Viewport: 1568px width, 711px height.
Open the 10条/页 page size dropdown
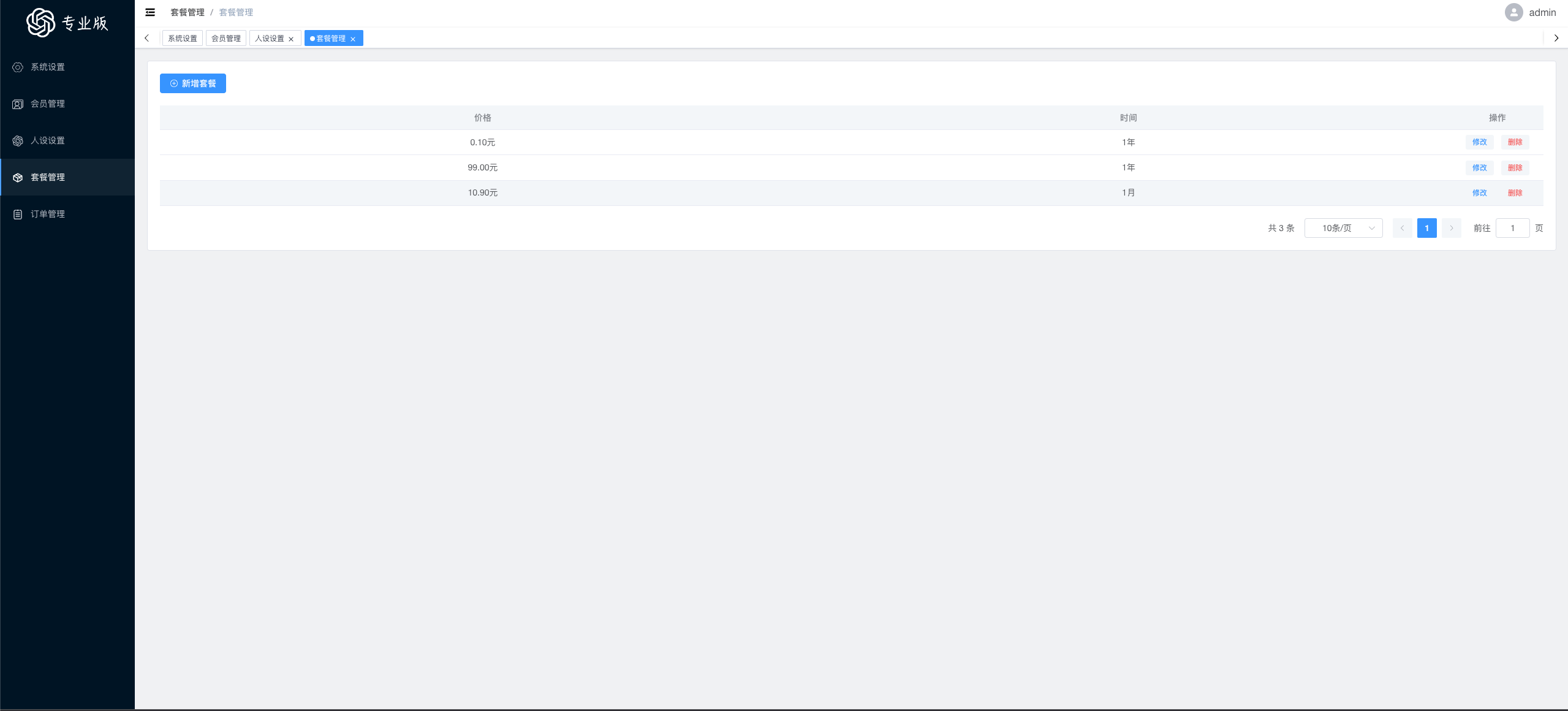(1343, 228)
